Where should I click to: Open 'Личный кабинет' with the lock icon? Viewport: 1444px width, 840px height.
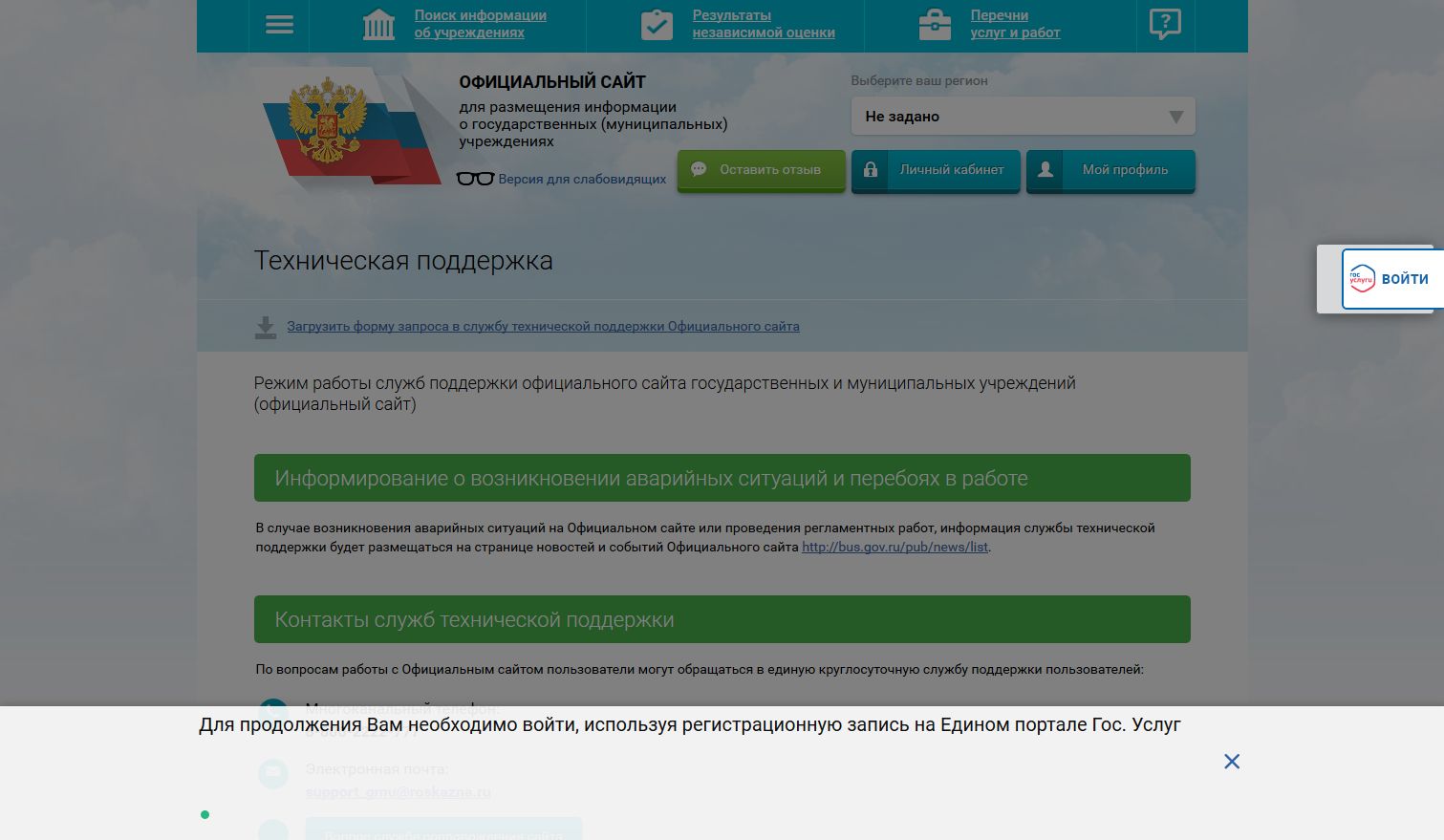[x=936, y=170]
